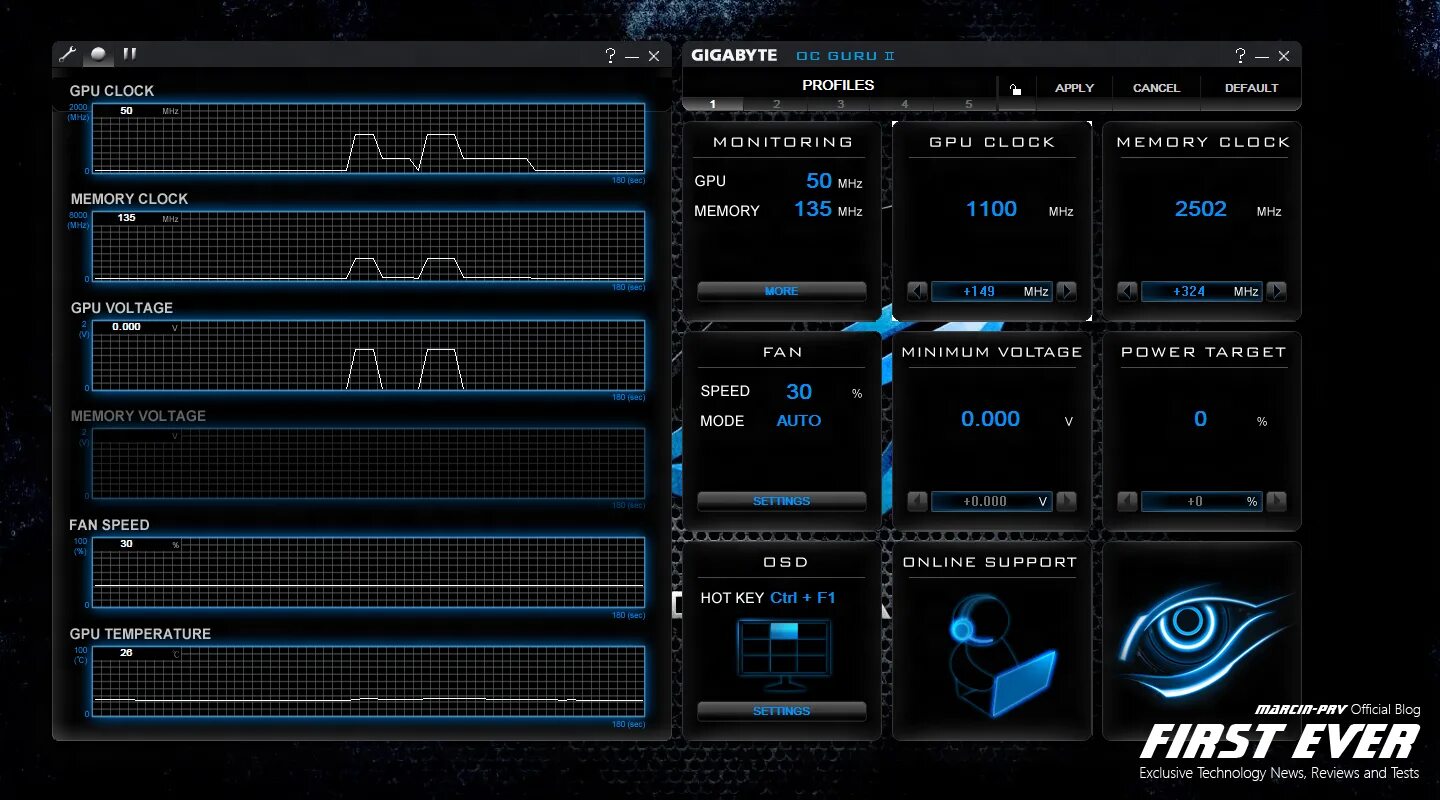The width and height of the screenshot is (1440, 800).
Task: Decrease memory clock with the left arrow
Action: tap(1127, 291)
